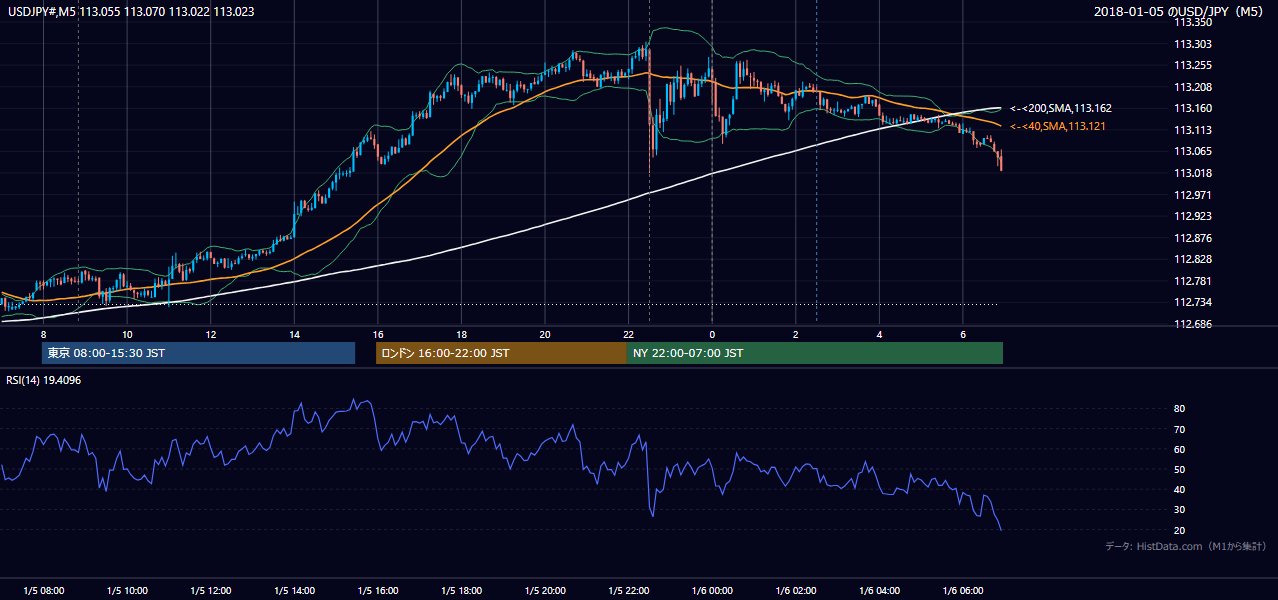Screen dimensions: 1278x600
Task: Click price level 112.828 on price axis
Action: point(1192,259)
